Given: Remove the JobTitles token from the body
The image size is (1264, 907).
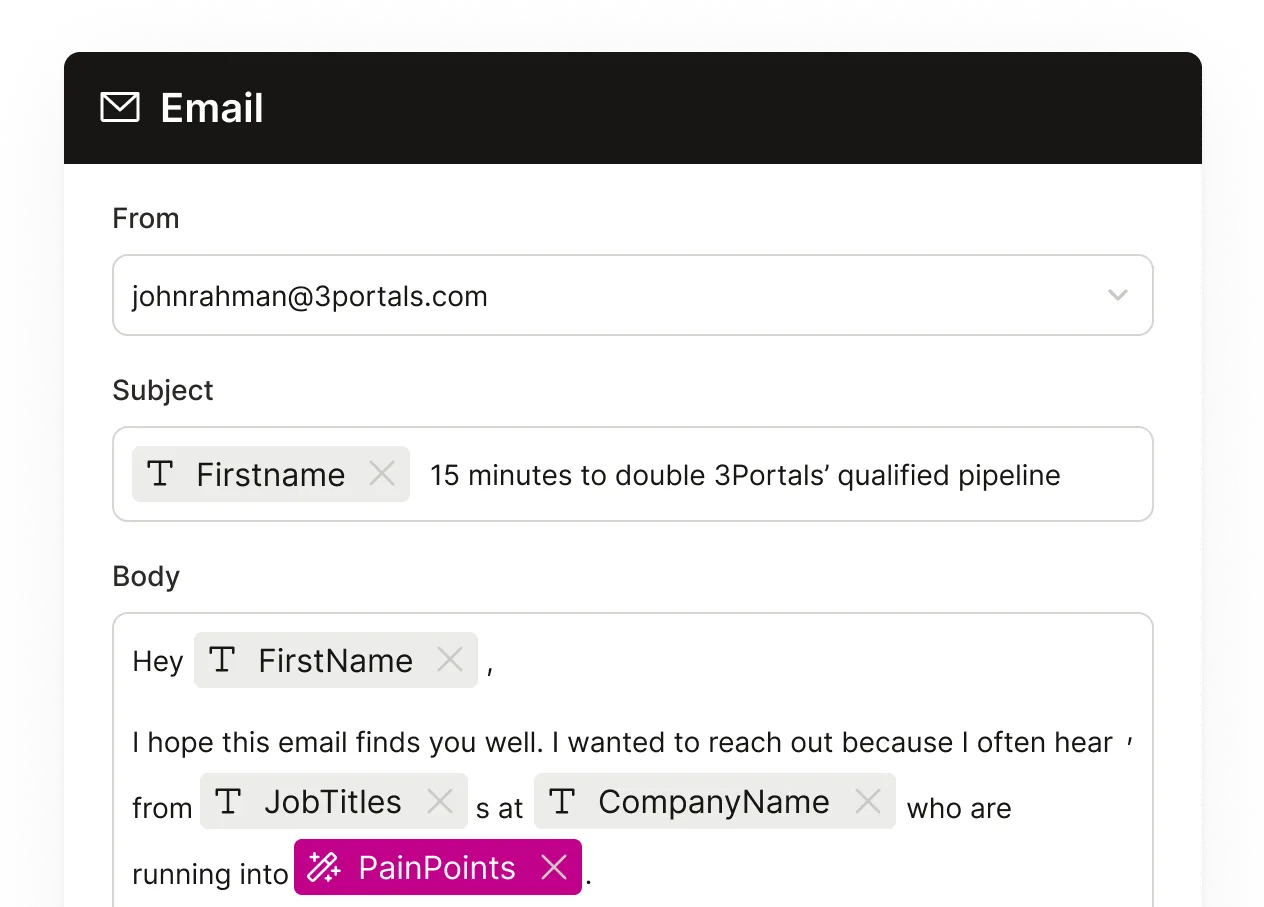Looking at the screenshot, I should pyautogui.click(x=439, y=801).
